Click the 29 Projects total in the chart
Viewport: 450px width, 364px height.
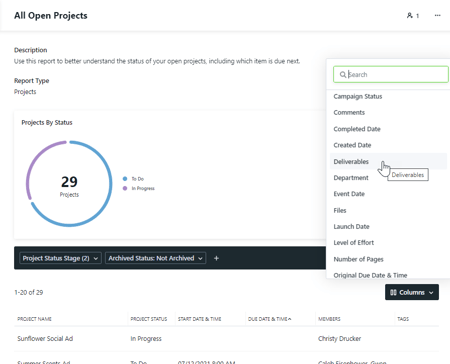pos(69,186)
